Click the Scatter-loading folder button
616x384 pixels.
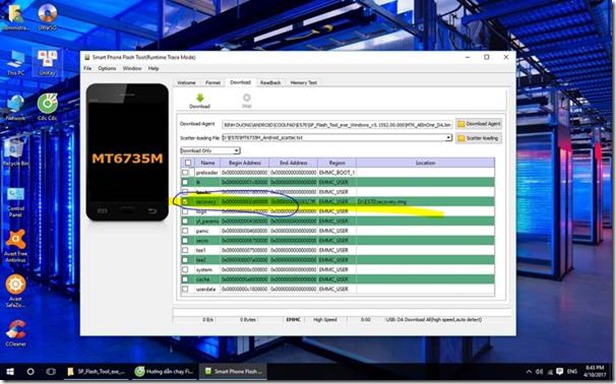click(x=478, y=138)
